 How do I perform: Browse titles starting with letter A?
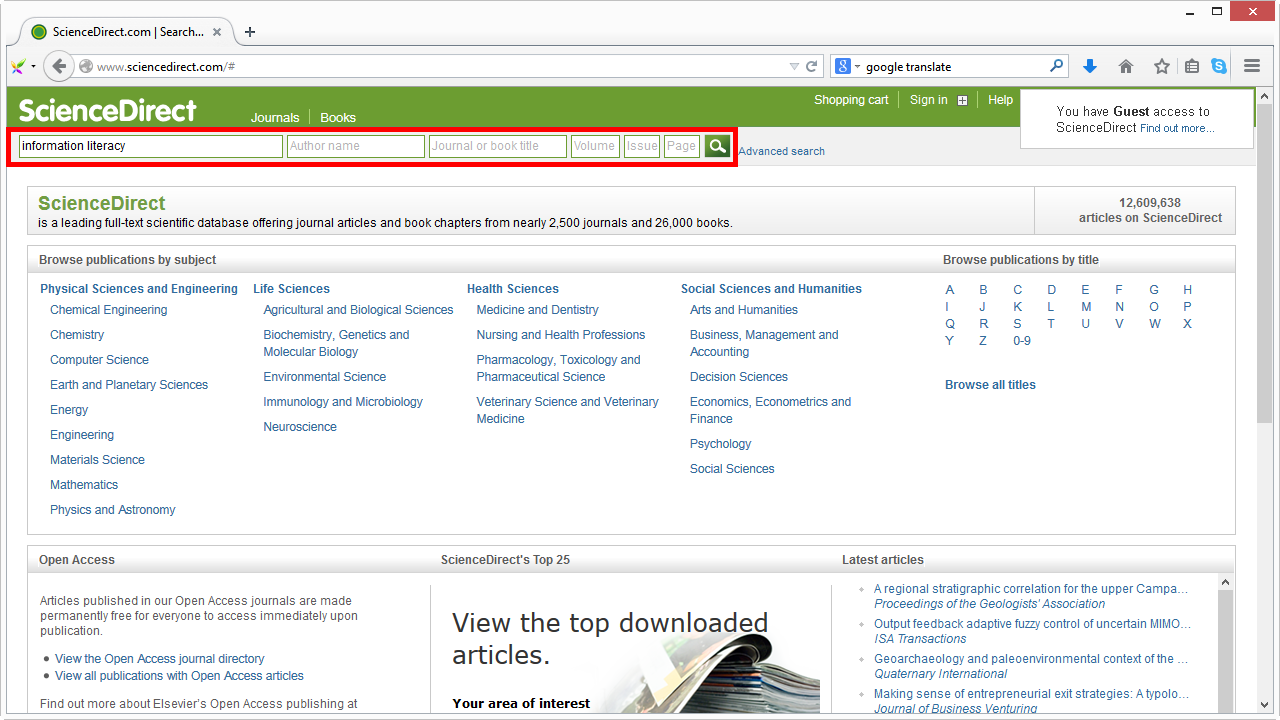coord(950,290)
